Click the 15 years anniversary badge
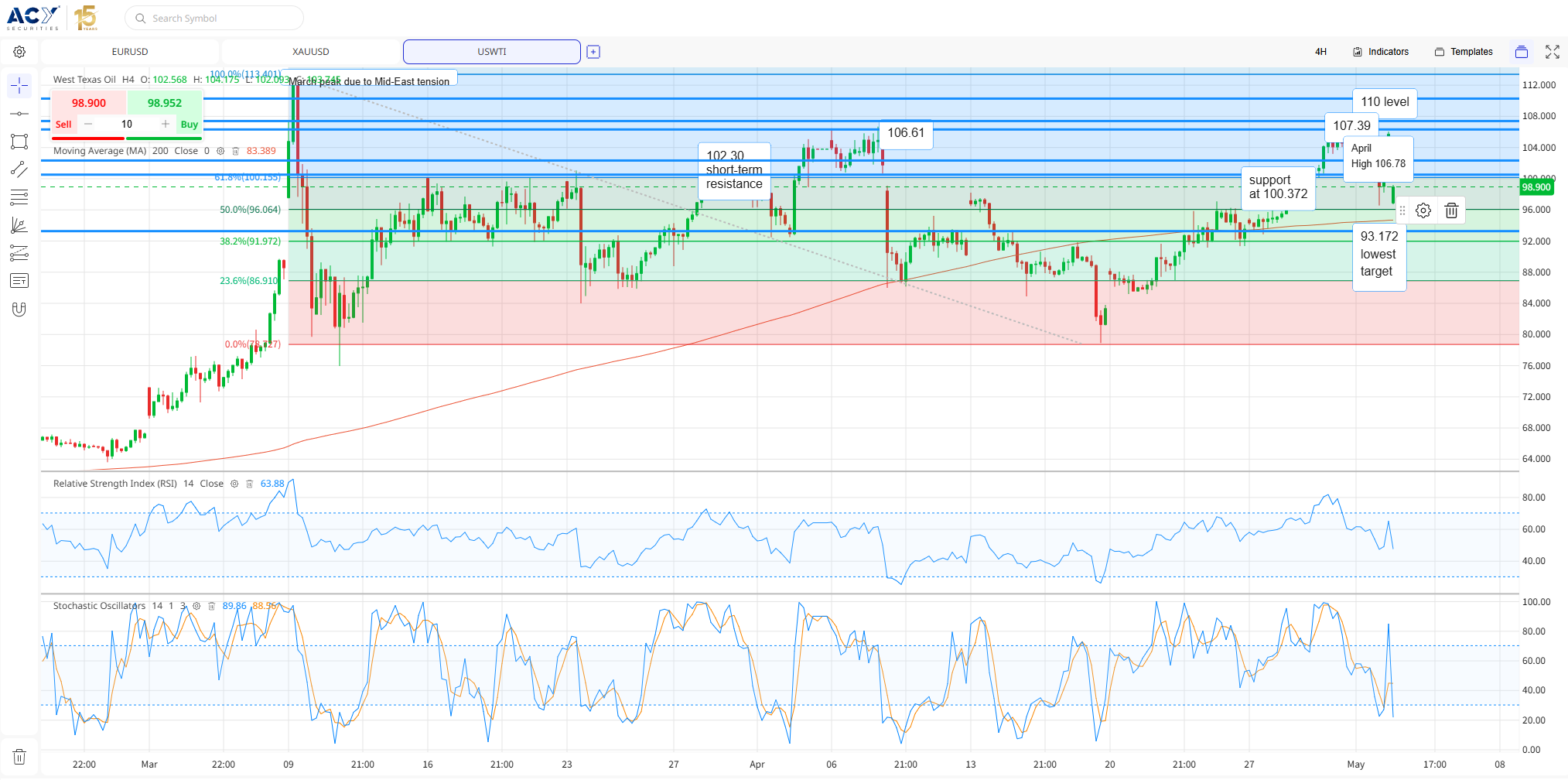 click(85, 18)
